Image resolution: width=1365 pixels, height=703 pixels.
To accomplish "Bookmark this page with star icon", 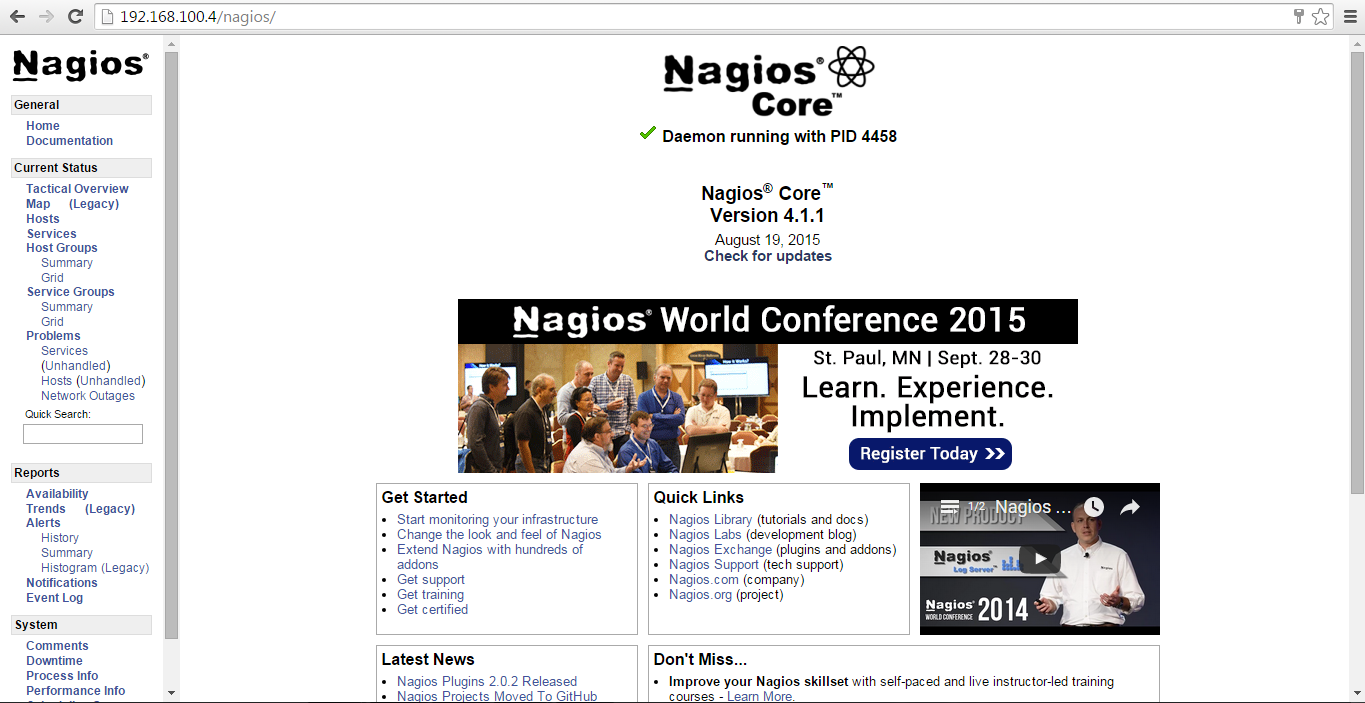I will (1321, 16).
